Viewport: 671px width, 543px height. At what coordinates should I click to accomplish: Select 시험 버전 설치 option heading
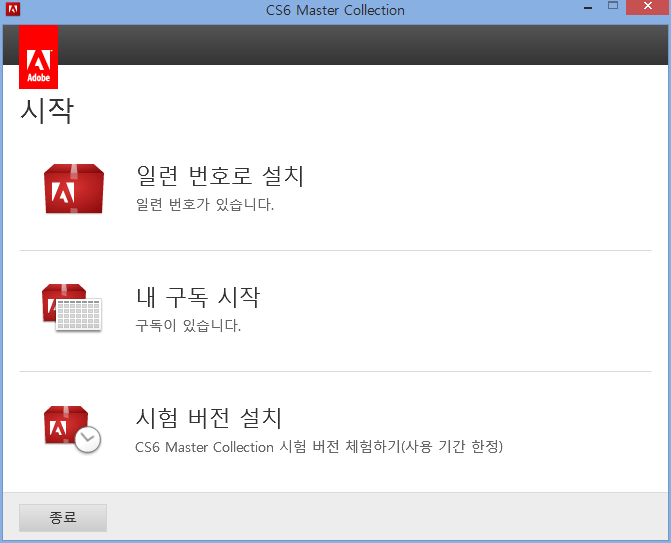click(209, 418)
